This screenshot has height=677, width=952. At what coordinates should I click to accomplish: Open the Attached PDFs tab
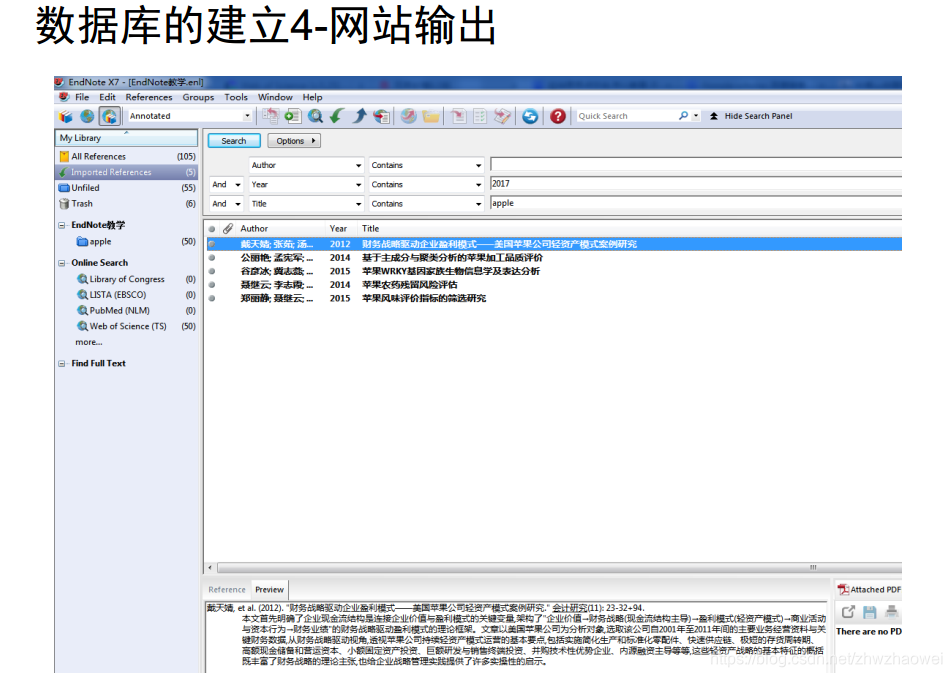(869, 590)
